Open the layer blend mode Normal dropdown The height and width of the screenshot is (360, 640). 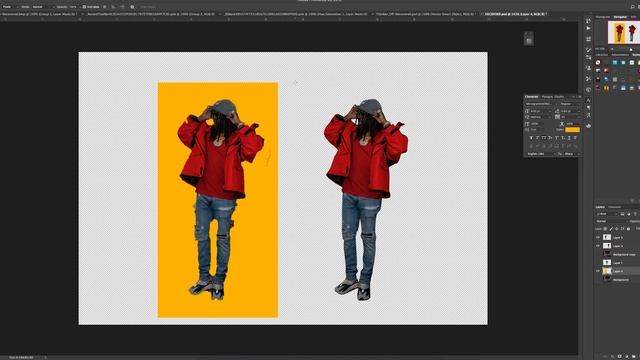coord(612,221)
